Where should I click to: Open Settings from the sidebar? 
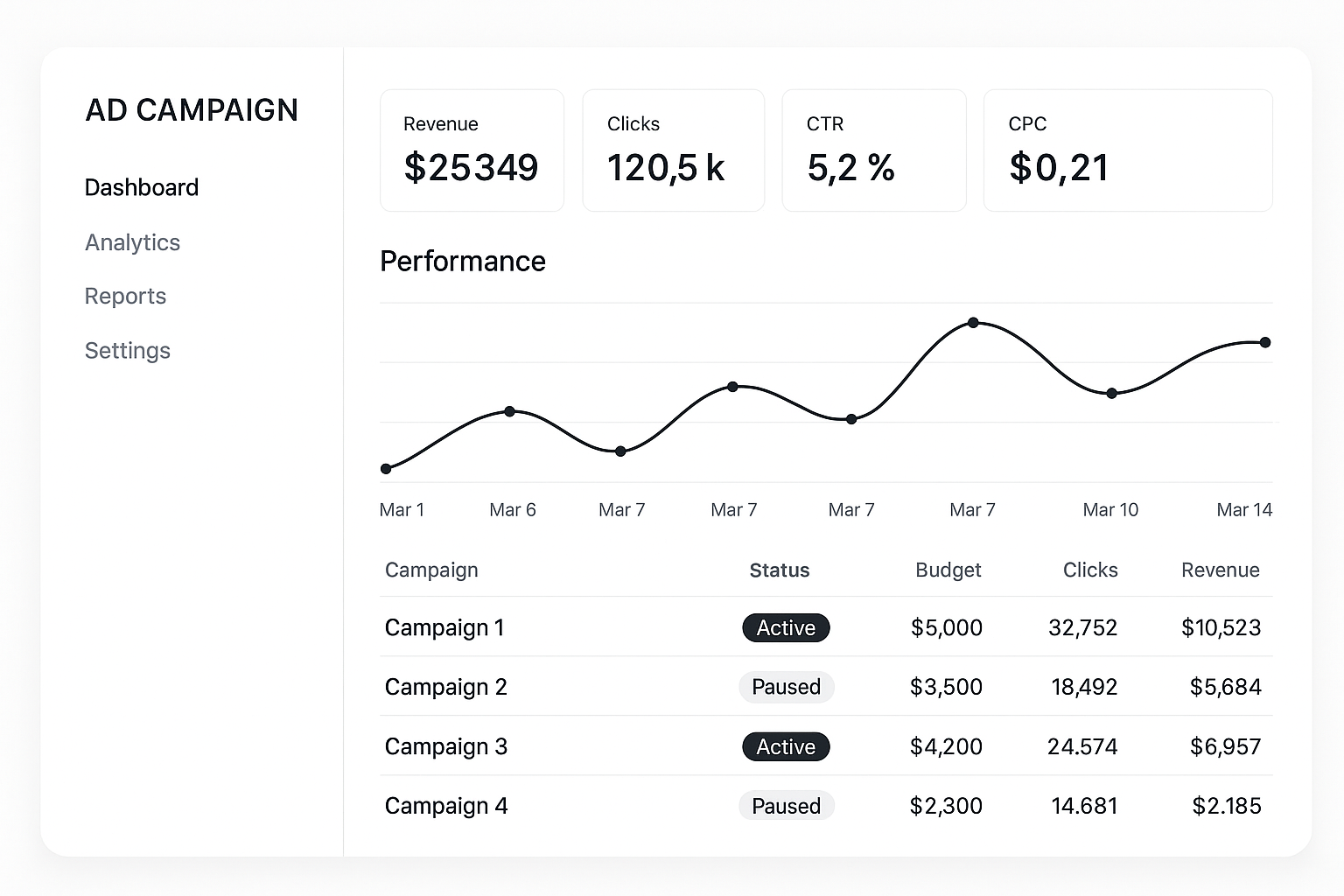tap(128, 351)
